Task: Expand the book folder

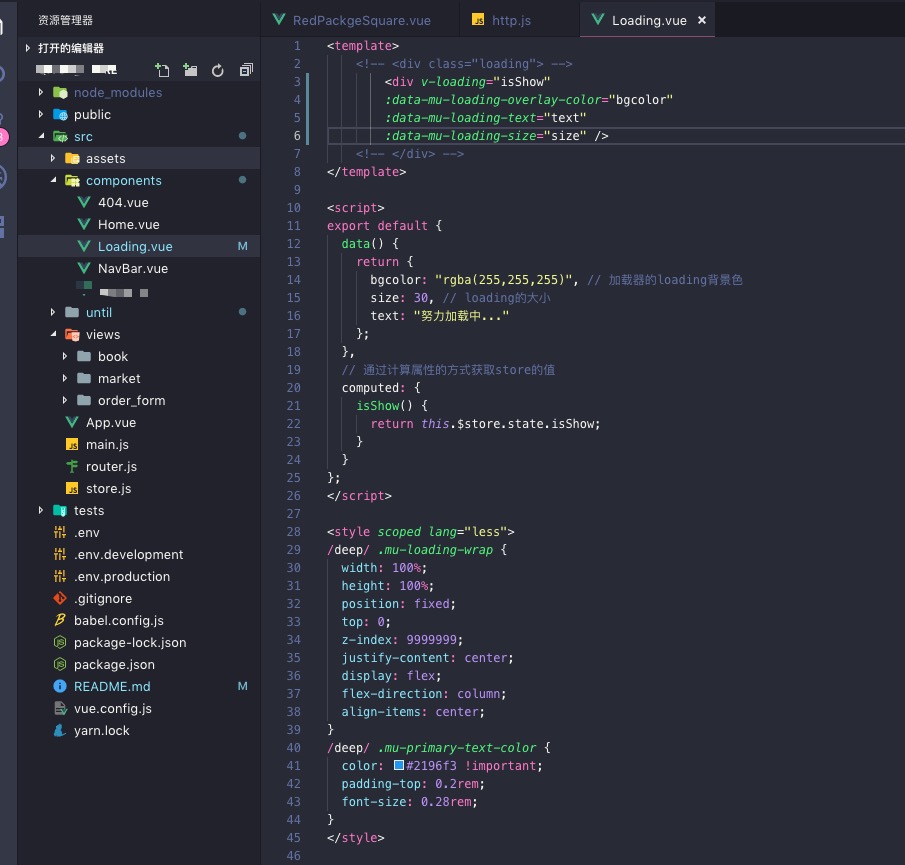Action: pyautogui.click(x=65, y=356)
